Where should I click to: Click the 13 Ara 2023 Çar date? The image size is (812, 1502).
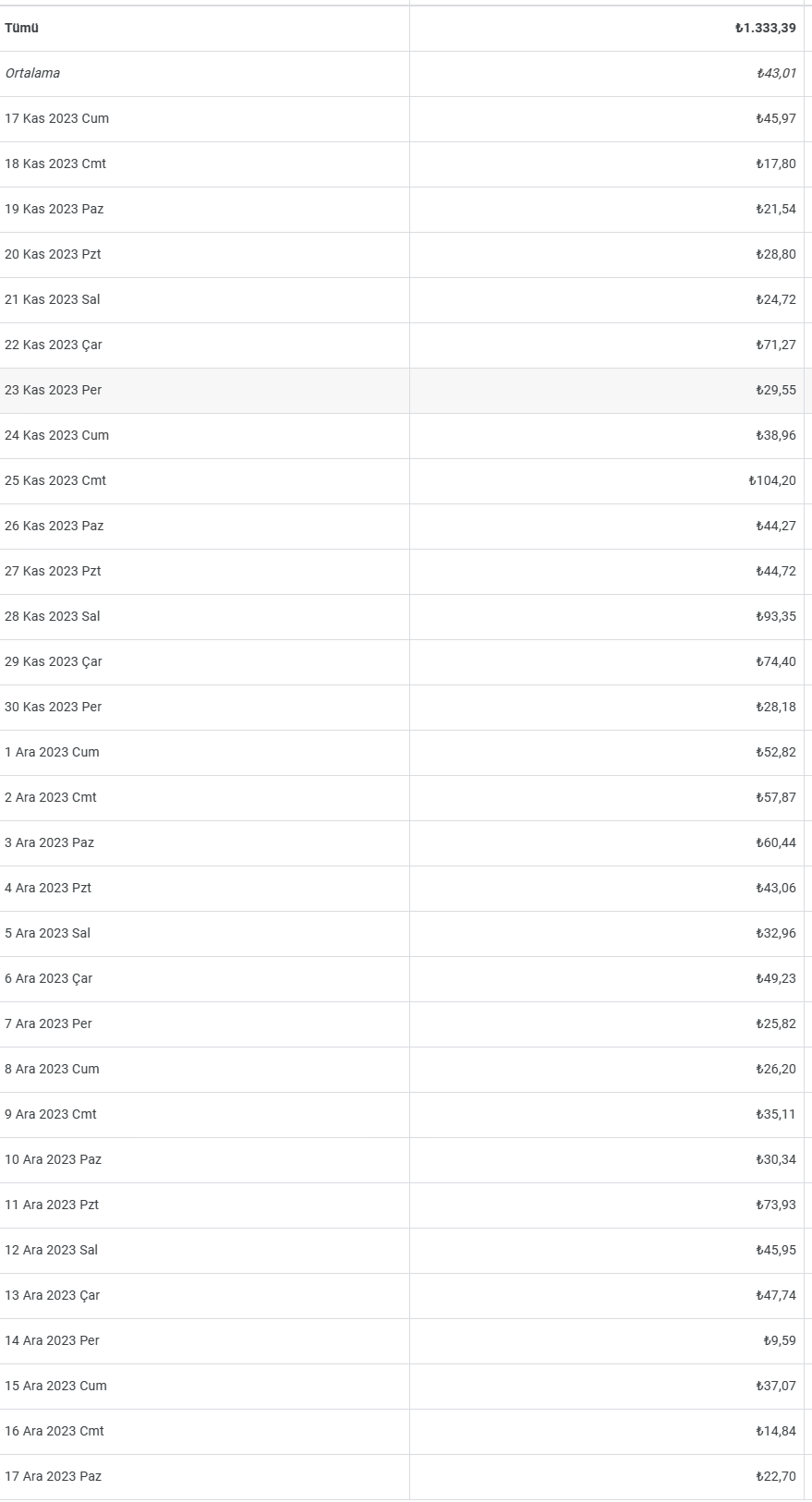click(x=52, y=1296)
